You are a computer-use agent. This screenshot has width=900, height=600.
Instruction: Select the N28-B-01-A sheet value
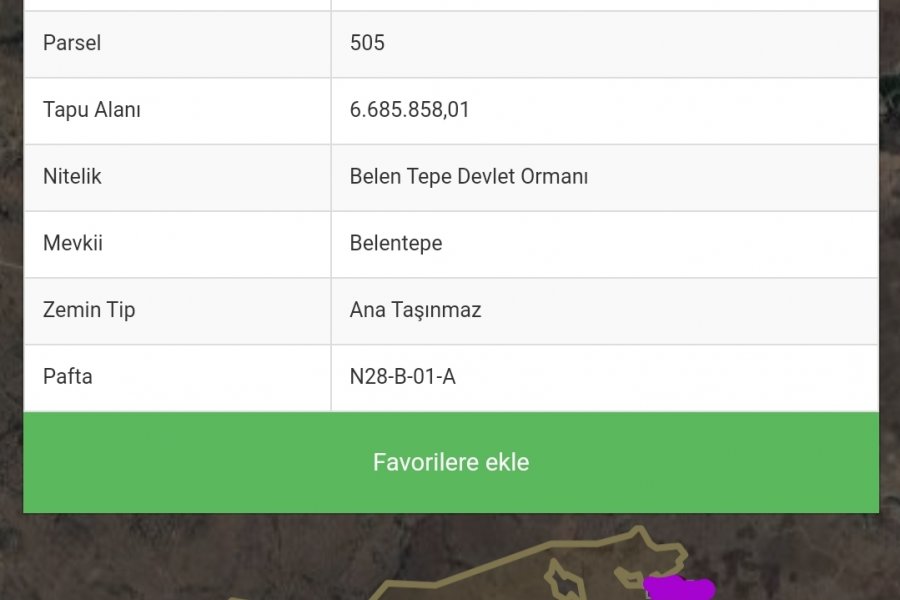click(402, 377)
